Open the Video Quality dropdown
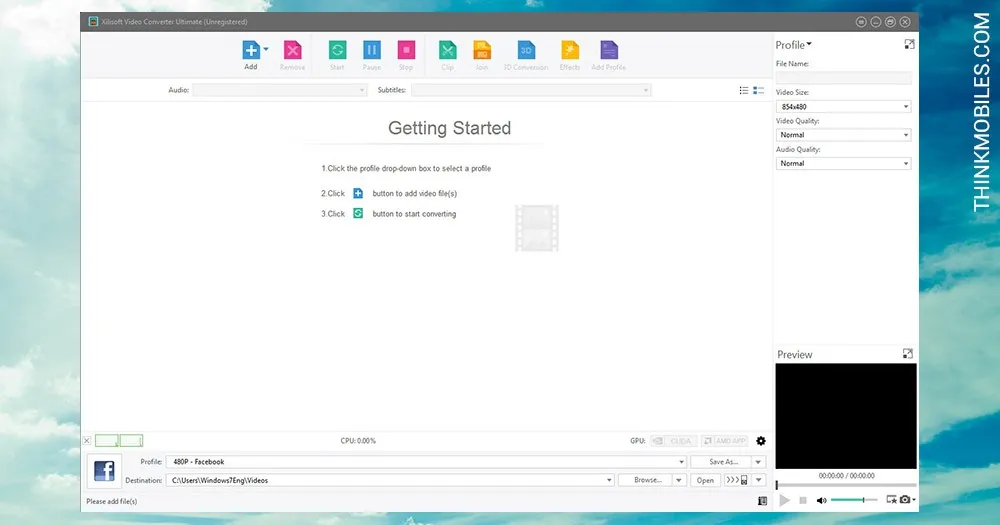1000x525 pixels. 843,135
